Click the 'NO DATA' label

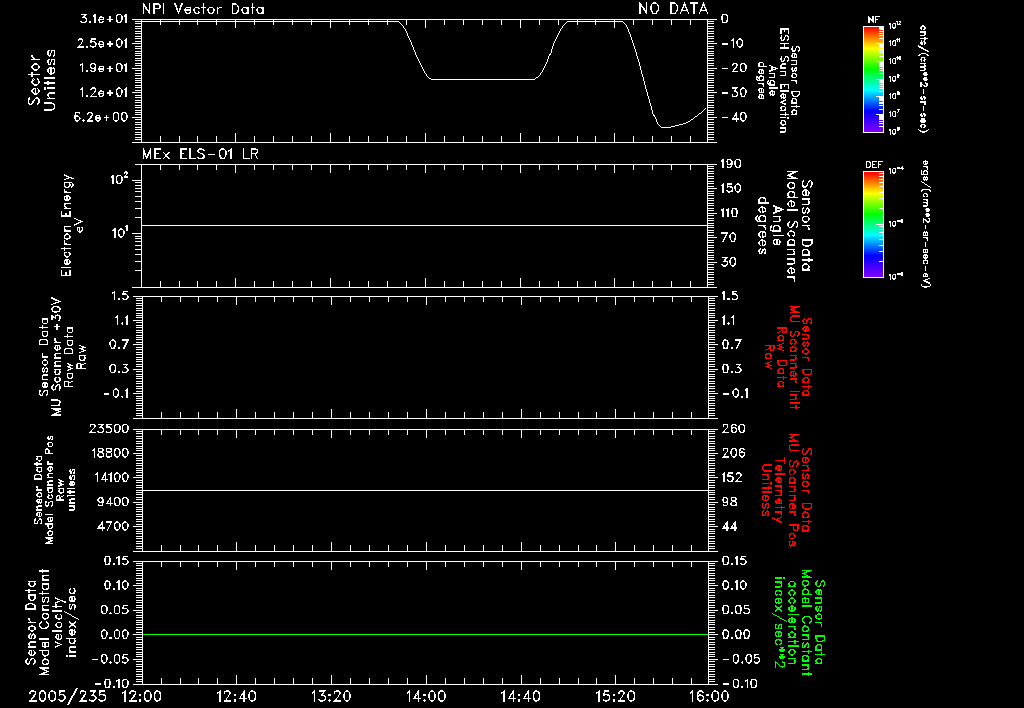[673, 8]
